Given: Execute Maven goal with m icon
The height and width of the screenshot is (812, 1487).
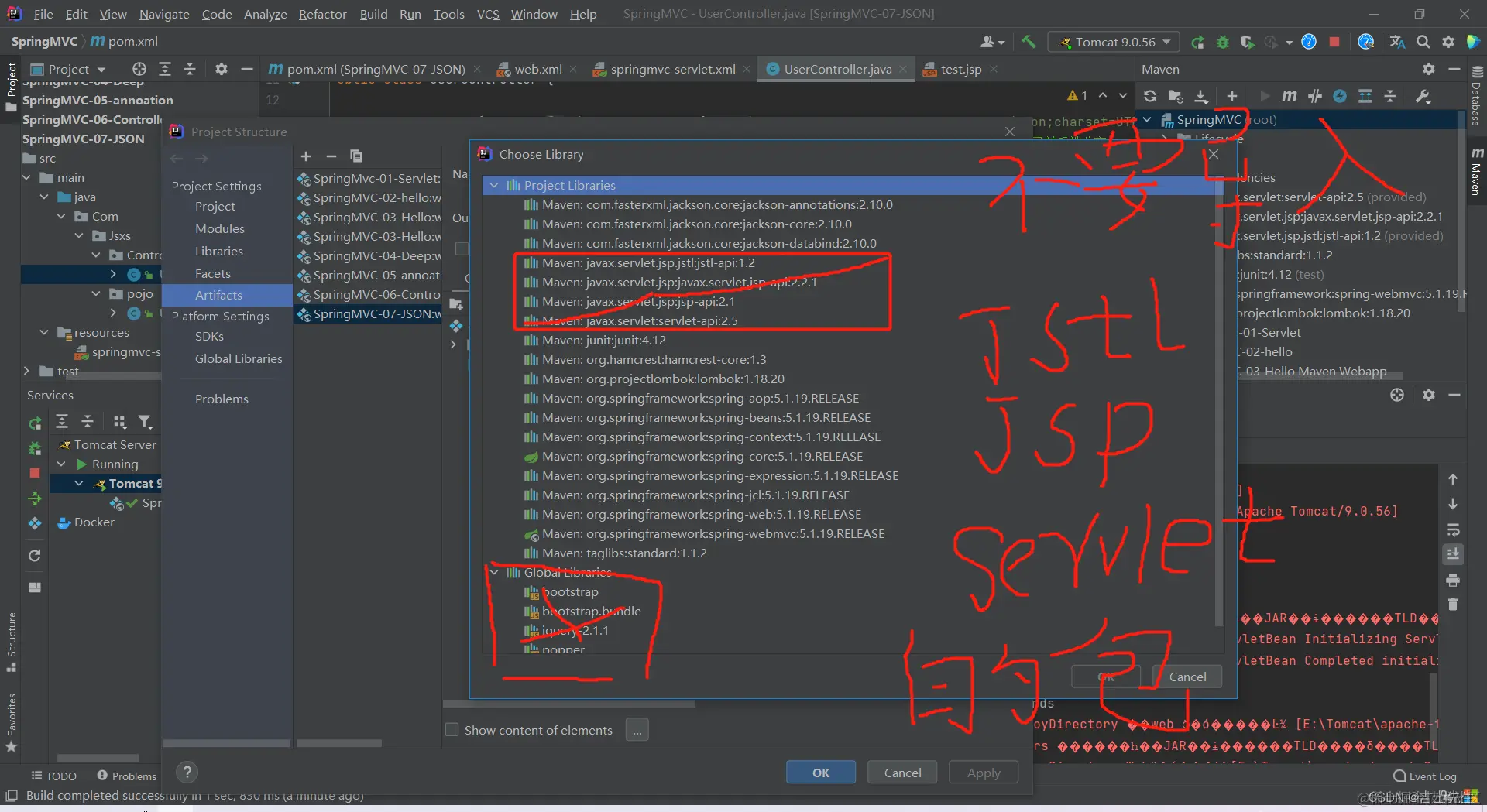Looking at the screenshot, I should click(x=1290, y=96).
